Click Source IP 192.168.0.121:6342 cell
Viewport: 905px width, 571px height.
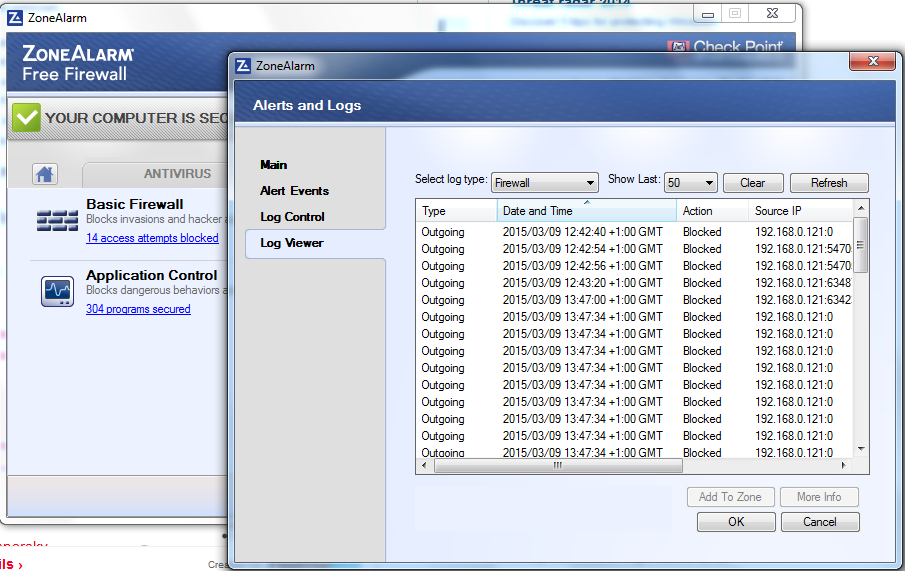click(803, 300)
